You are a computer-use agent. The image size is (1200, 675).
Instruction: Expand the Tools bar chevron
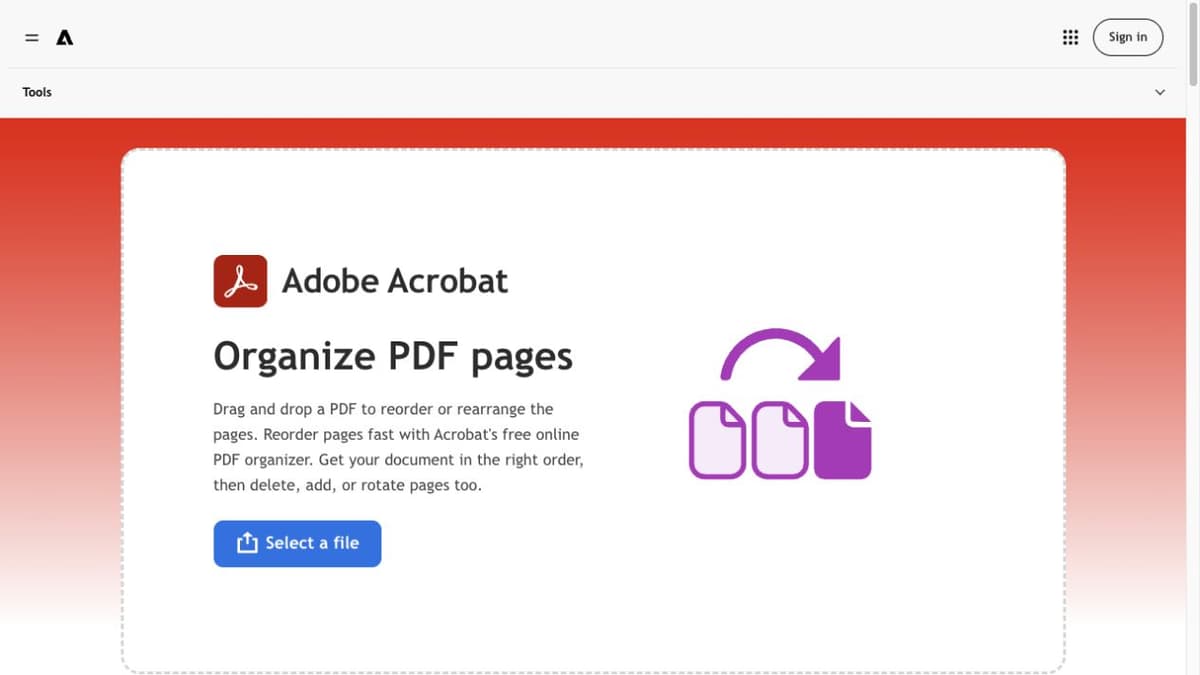coord(1160,92)
